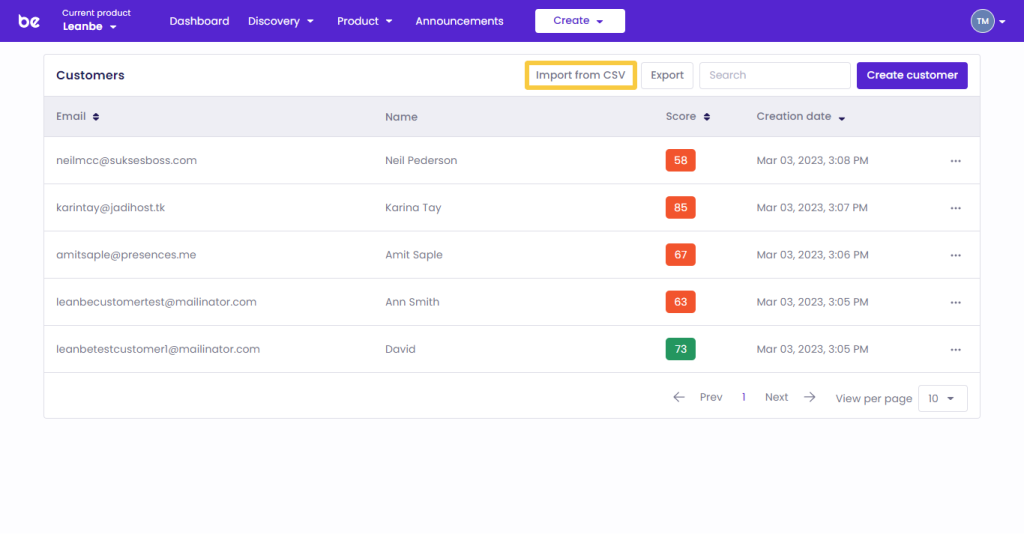Go to the Announcements page

(x=459, y=21)
